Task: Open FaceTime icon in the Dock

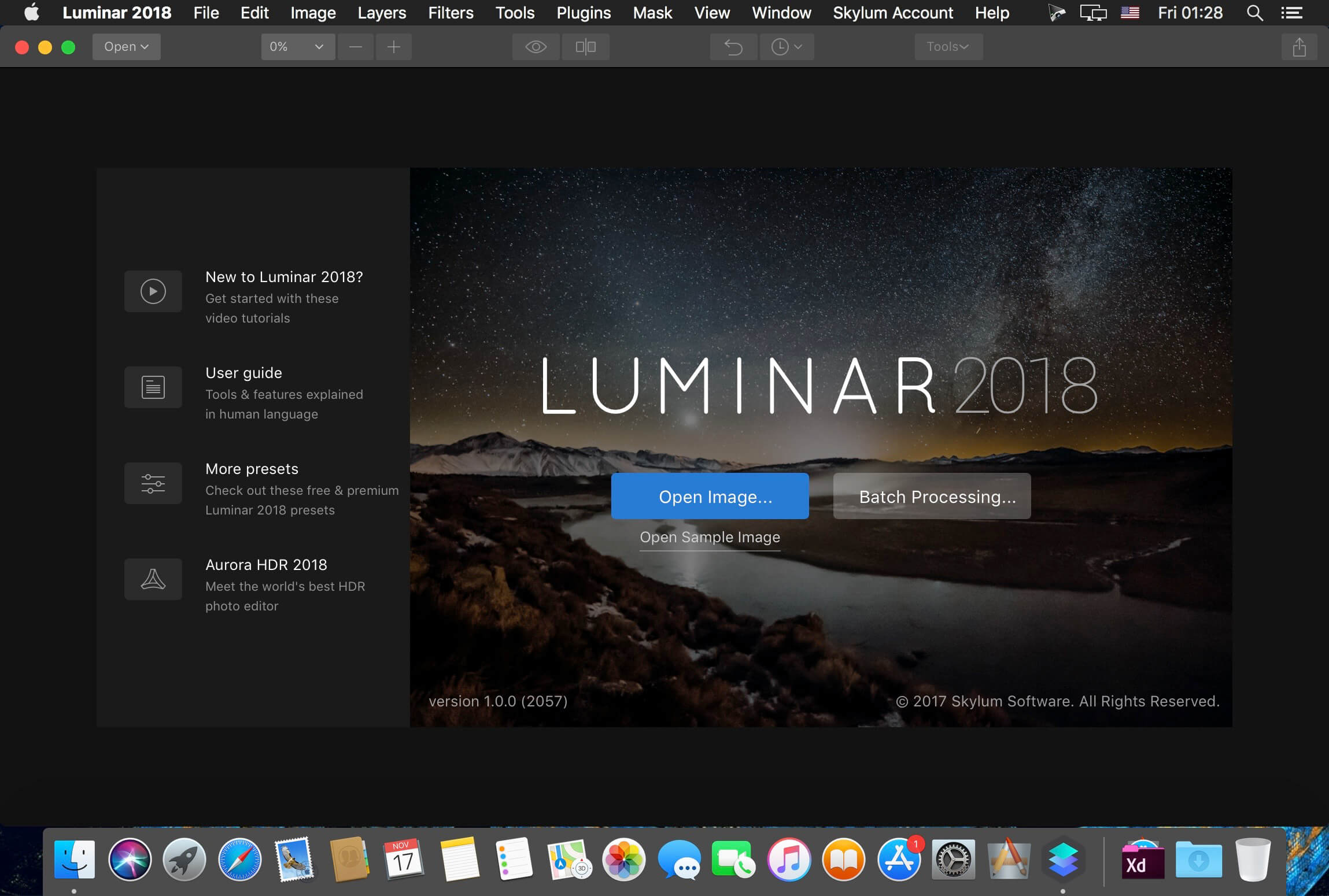Action: (x=733, y=860)
